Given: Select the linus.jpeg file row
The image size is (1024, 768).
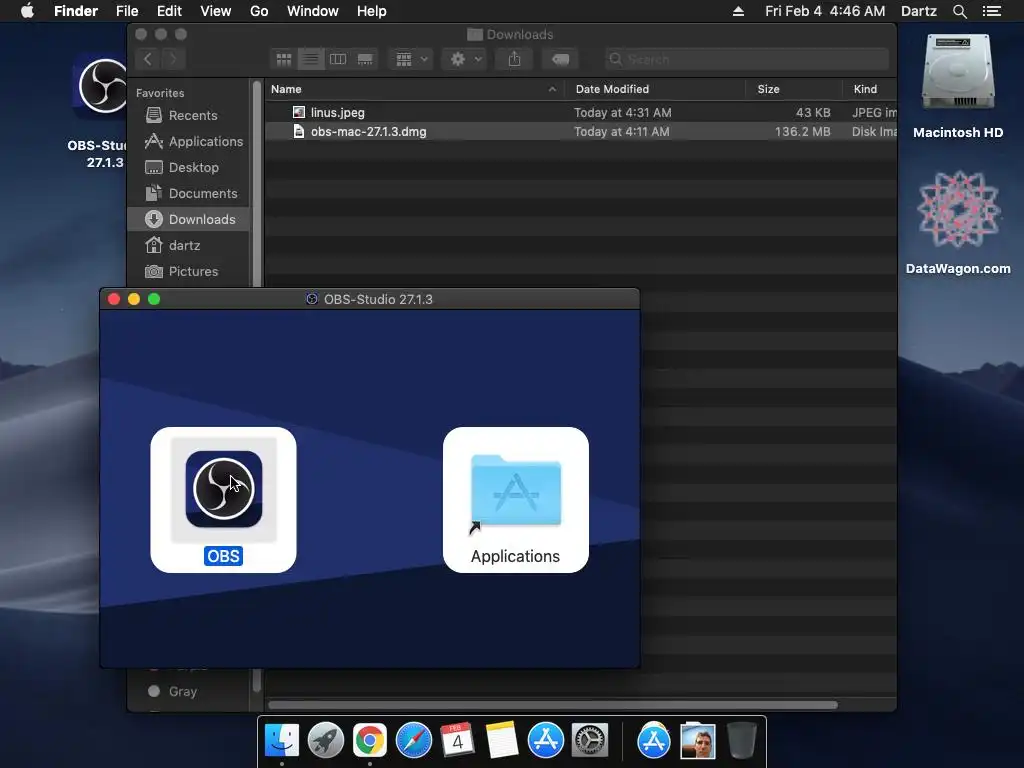Looking at the screenshot, I should tap(581, 112).
